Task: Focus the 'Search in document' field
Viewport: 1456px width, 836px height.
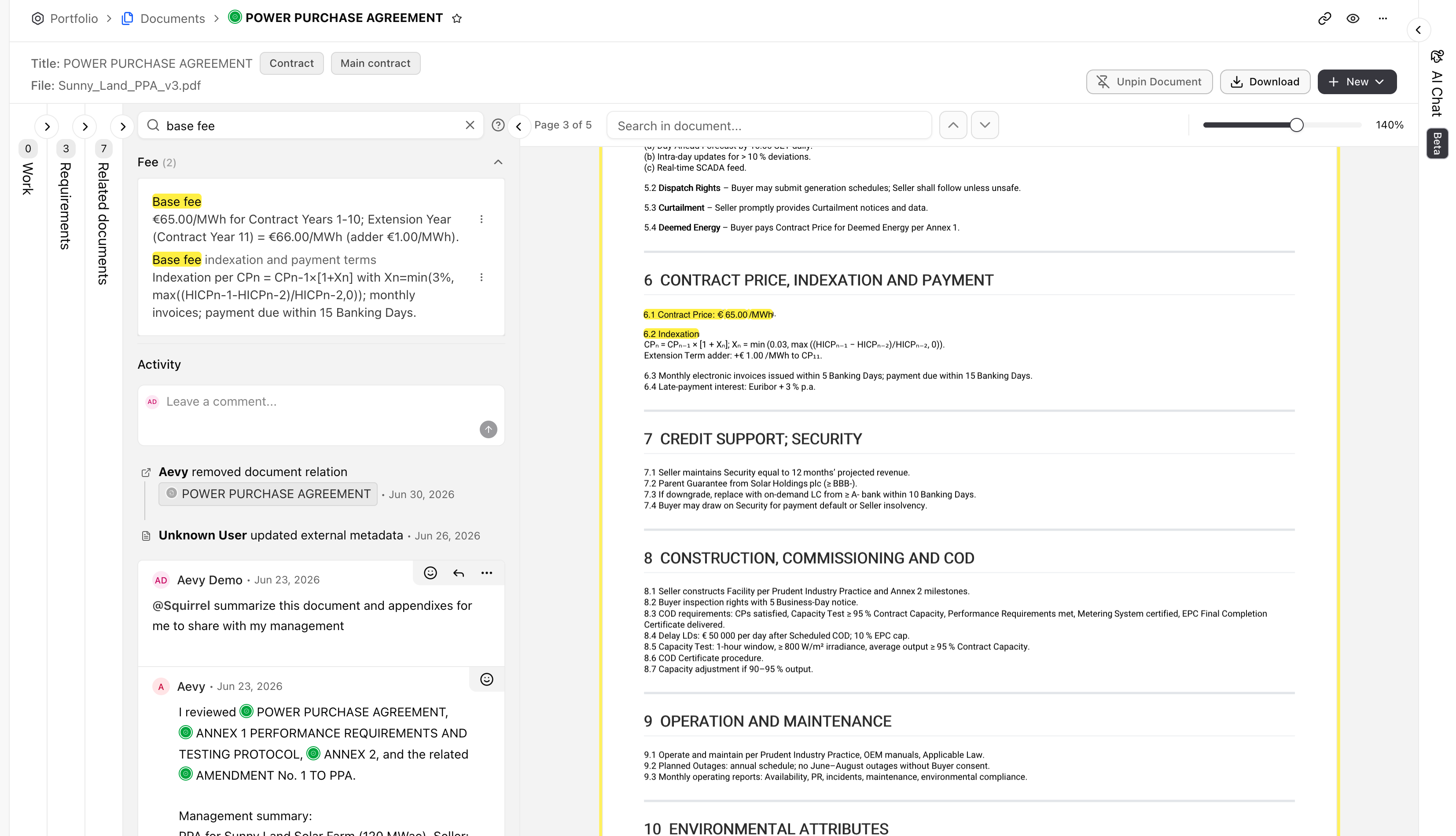Action: click(x=769, y=125)
